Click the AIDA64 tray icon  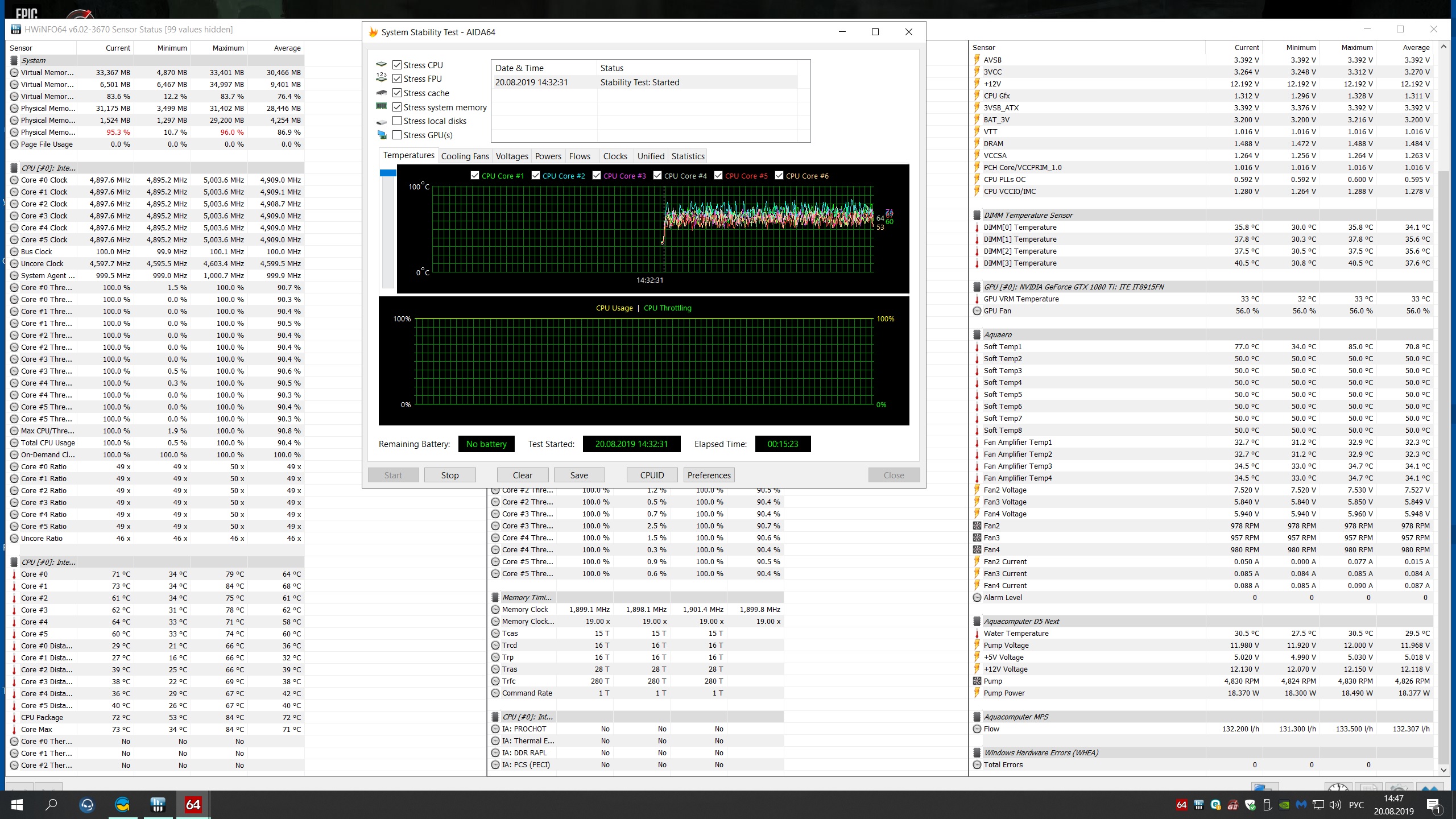(x=1181, y=805)
